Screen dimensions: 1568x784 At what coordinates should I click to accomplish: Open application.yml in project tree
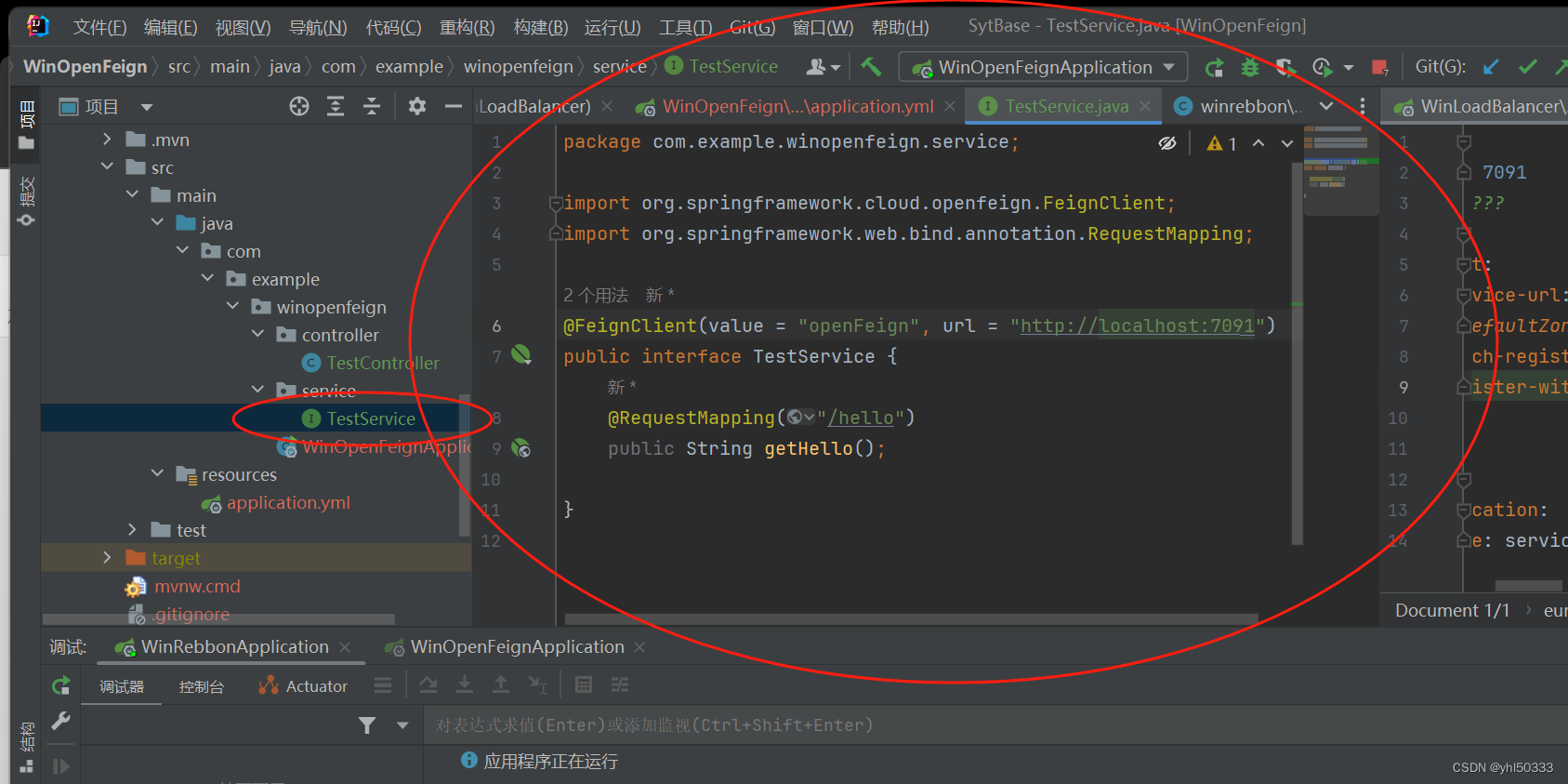[288, 502]
